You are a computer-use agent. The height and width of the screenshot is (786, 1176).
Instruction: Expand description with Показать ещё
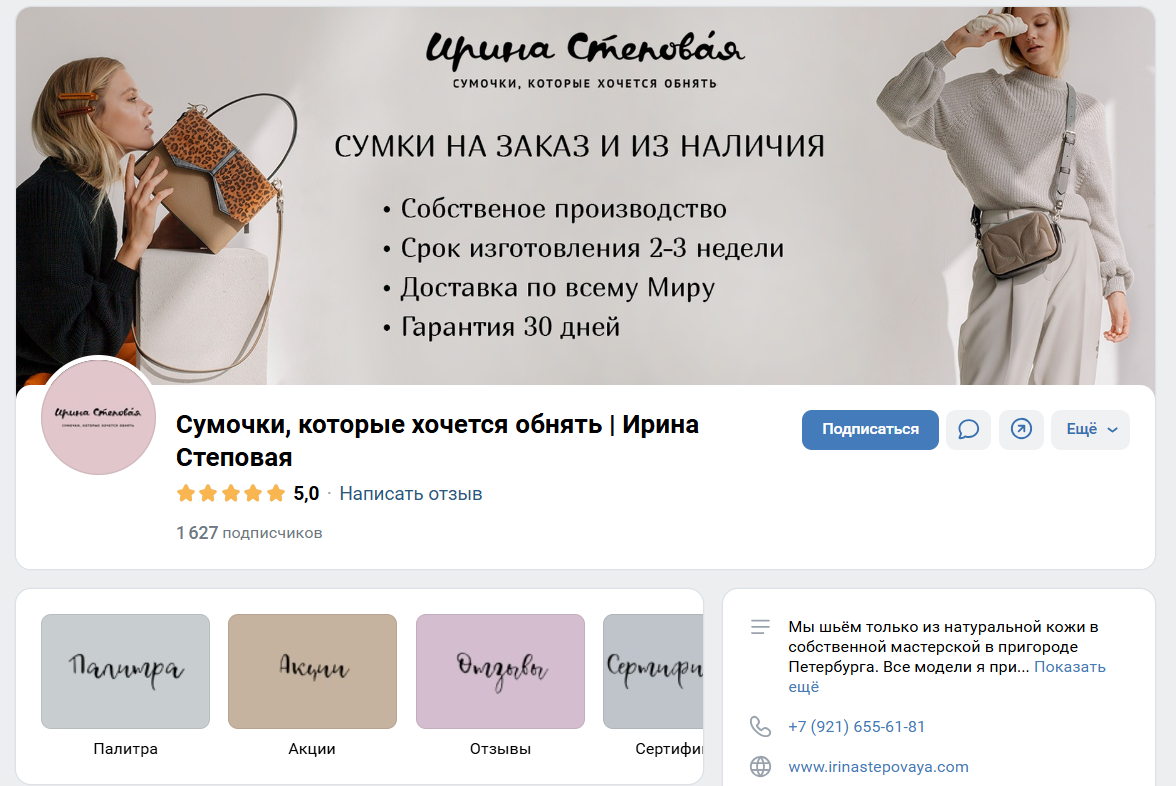point(946,676)
